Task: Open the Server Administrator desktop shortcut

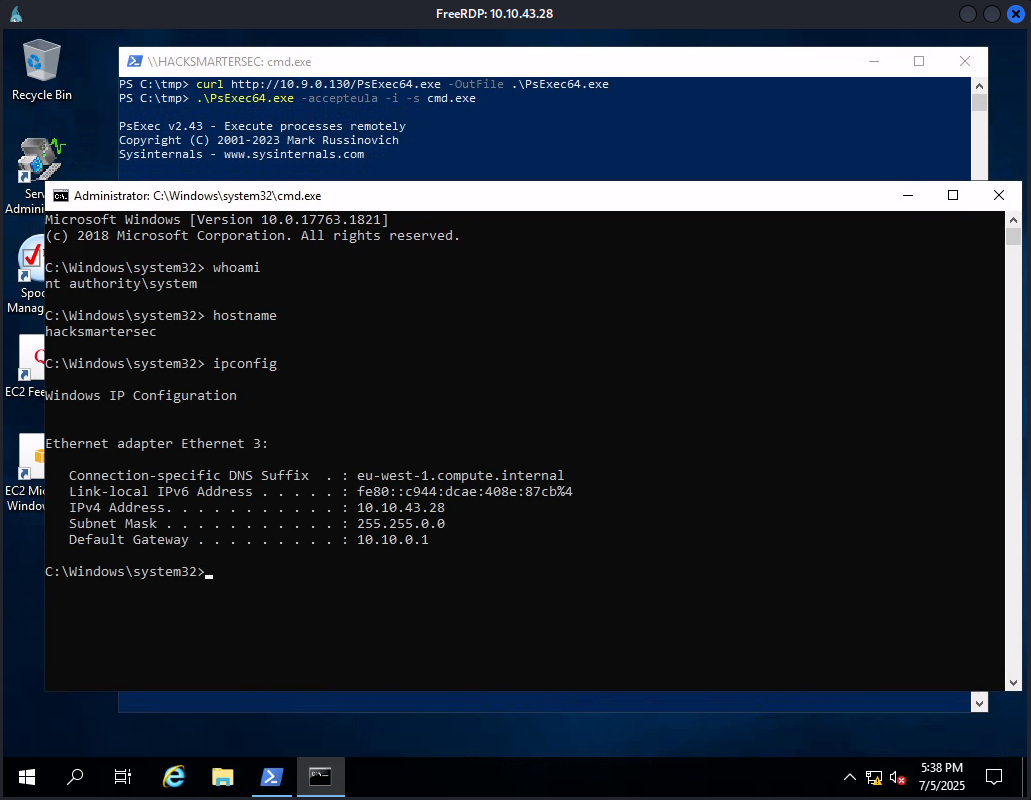Action: (x=25, y=176)
